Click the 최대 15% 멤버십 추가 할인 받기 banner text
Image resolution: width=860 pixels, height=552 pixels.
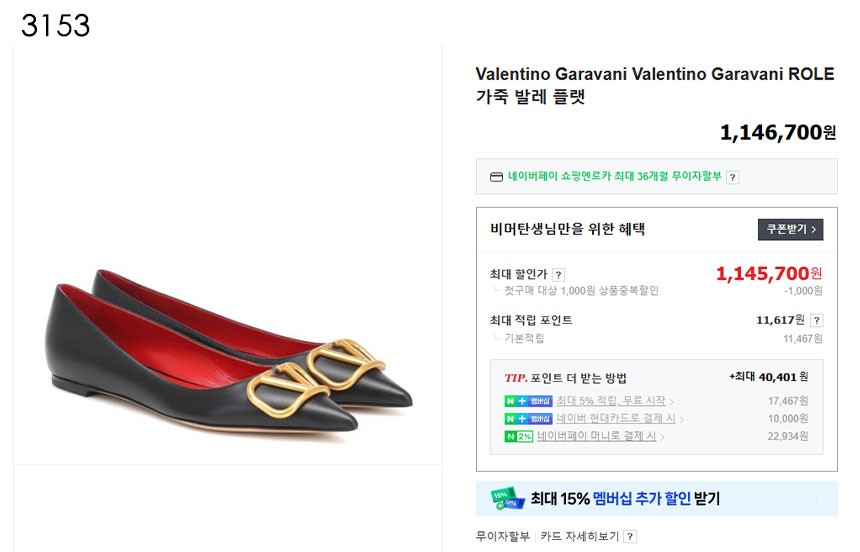625,498
